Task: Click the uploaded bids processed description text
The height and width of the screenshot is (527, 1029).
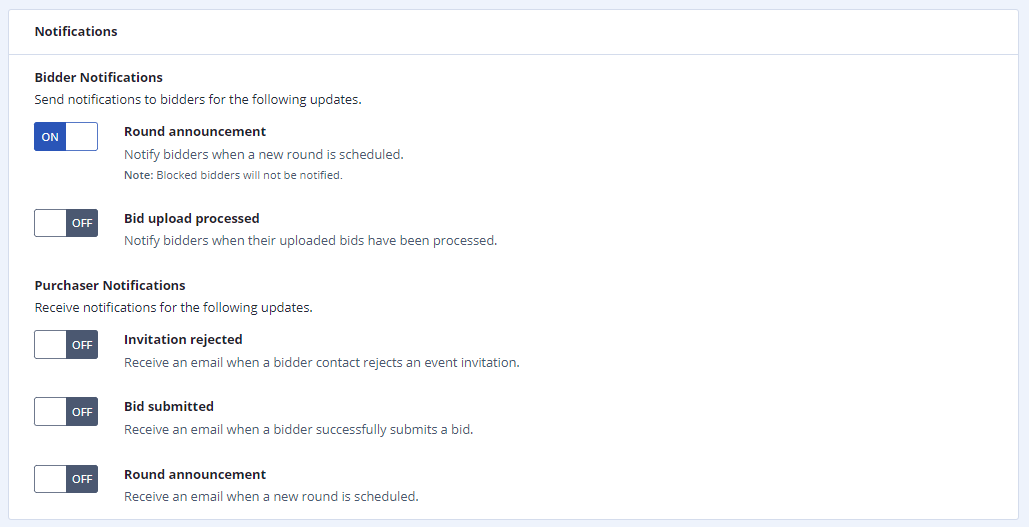Action: [x=310, y=241]
